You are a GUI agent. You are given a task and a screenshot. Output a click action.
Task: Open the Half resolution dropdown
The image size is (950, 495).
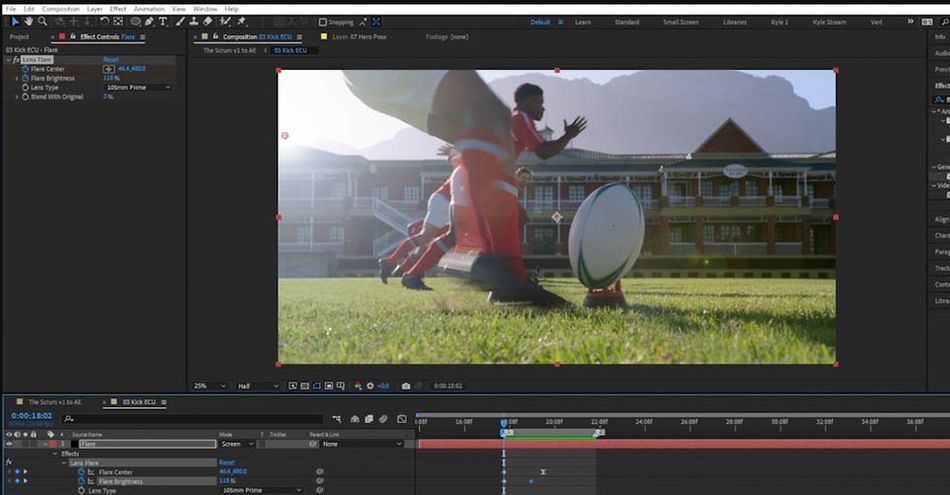(x=258, y=386)
